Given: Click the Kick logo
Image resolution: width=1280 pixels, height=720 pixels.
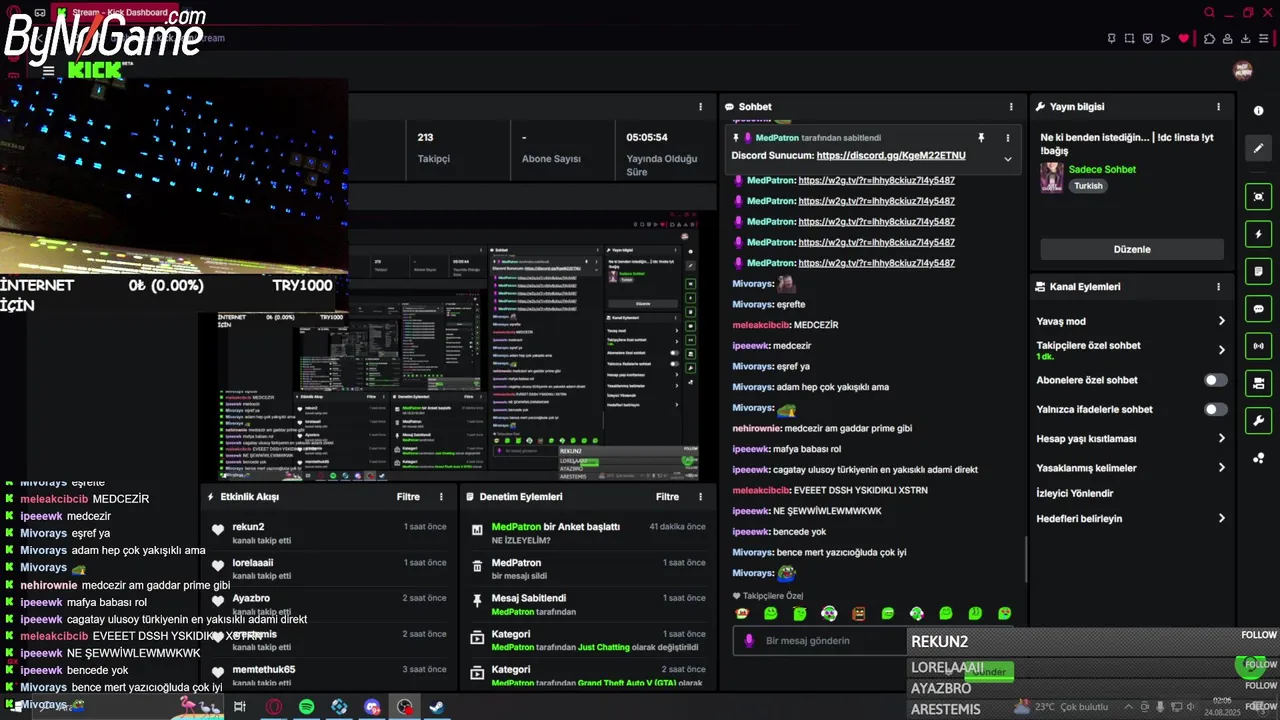Looking at the screenshot, I should [95, 70].
